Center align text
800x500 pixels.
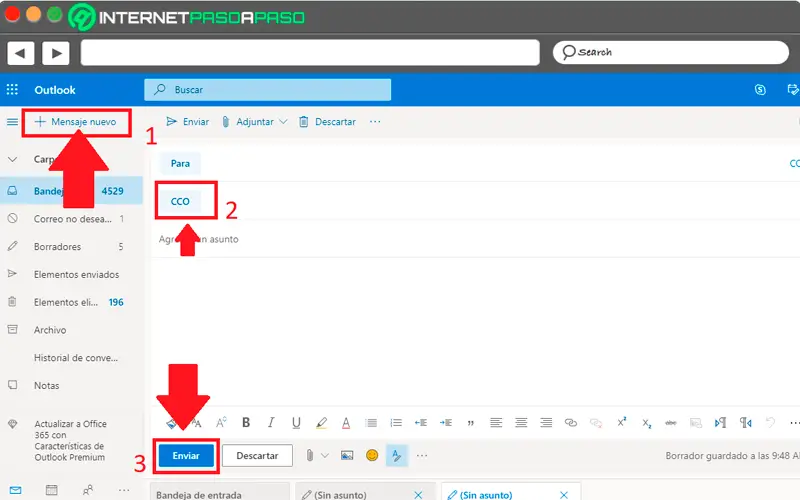[x=521, y=422]
